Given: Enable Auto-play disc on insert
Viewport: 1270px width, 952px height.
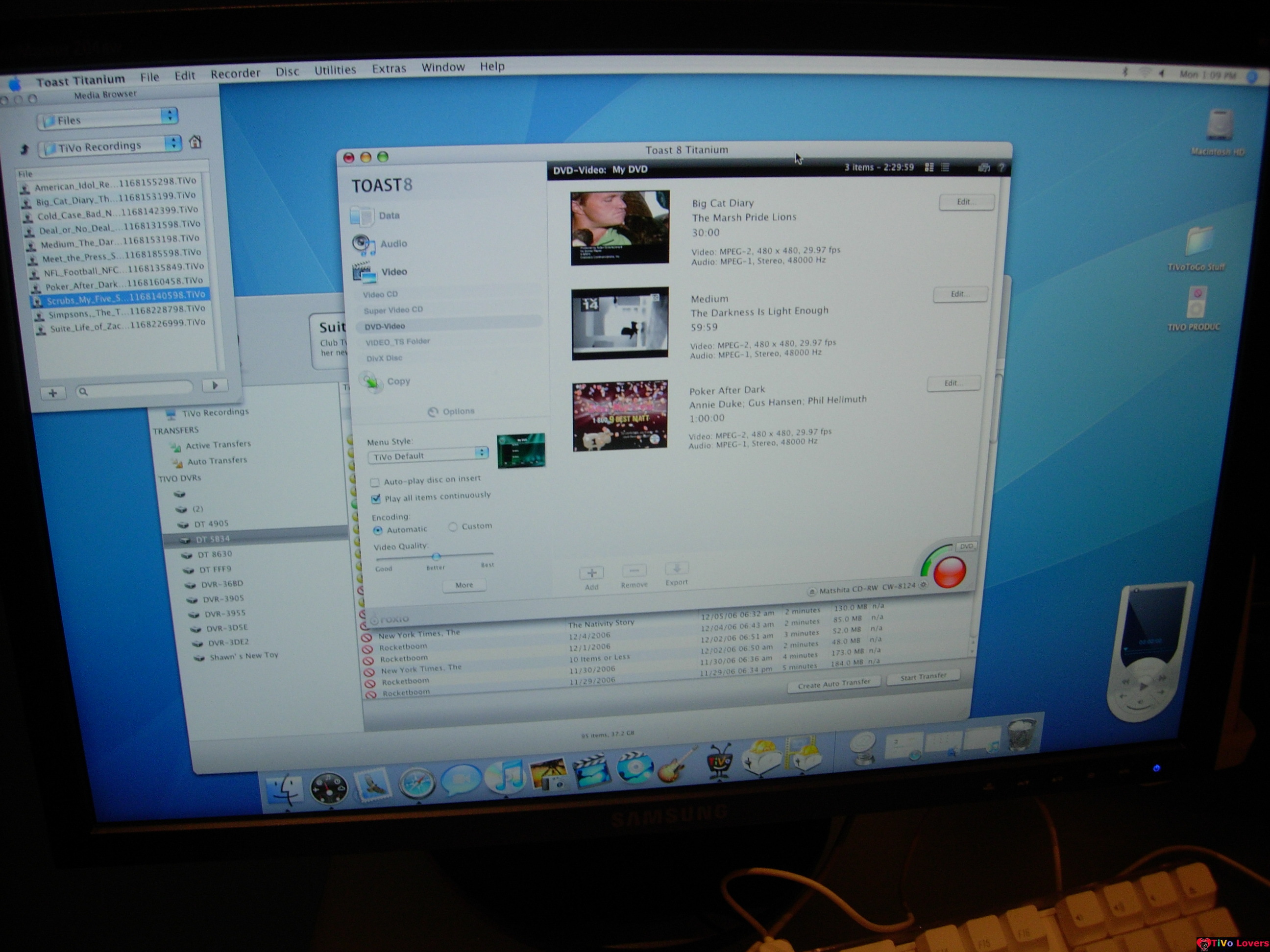Looking at the screenshot, I should (375, 482).
